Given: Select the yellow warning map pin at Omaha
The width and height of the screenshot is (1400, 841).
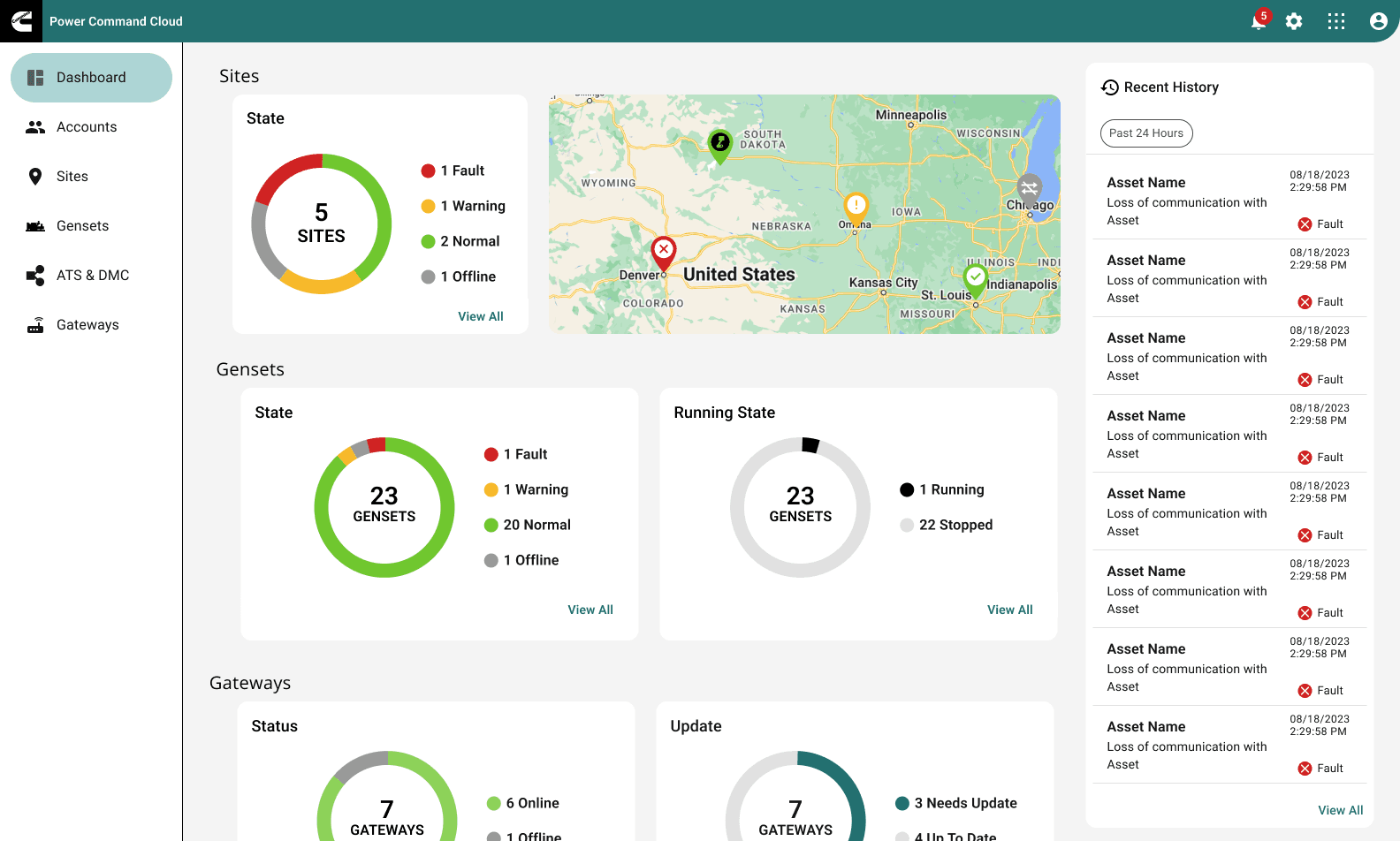Looking at the screenshot, I should point(856,210).
